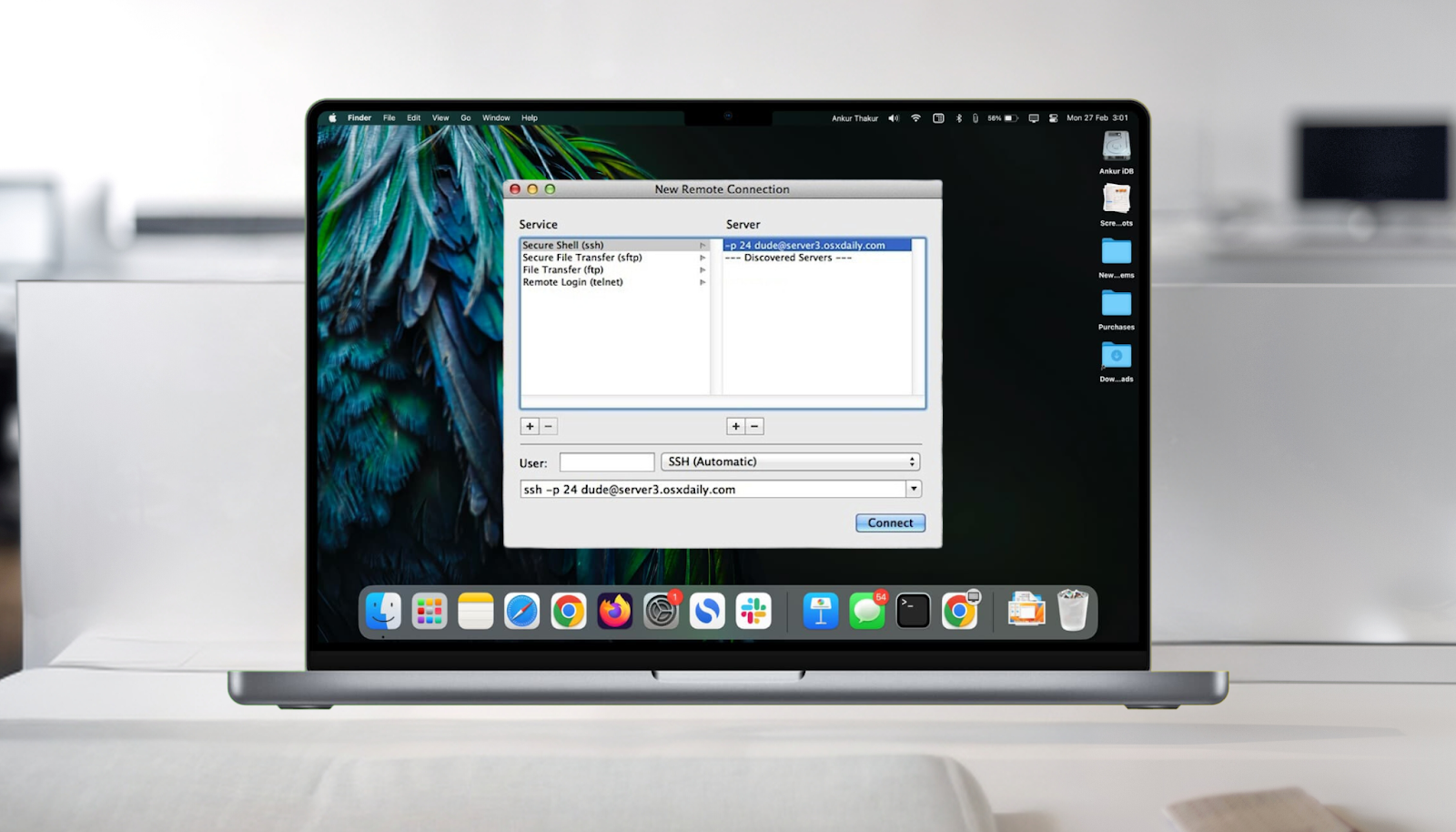Screen dimensions: 1456x832
Task: Click the remove server minus button
Action: 754,426
